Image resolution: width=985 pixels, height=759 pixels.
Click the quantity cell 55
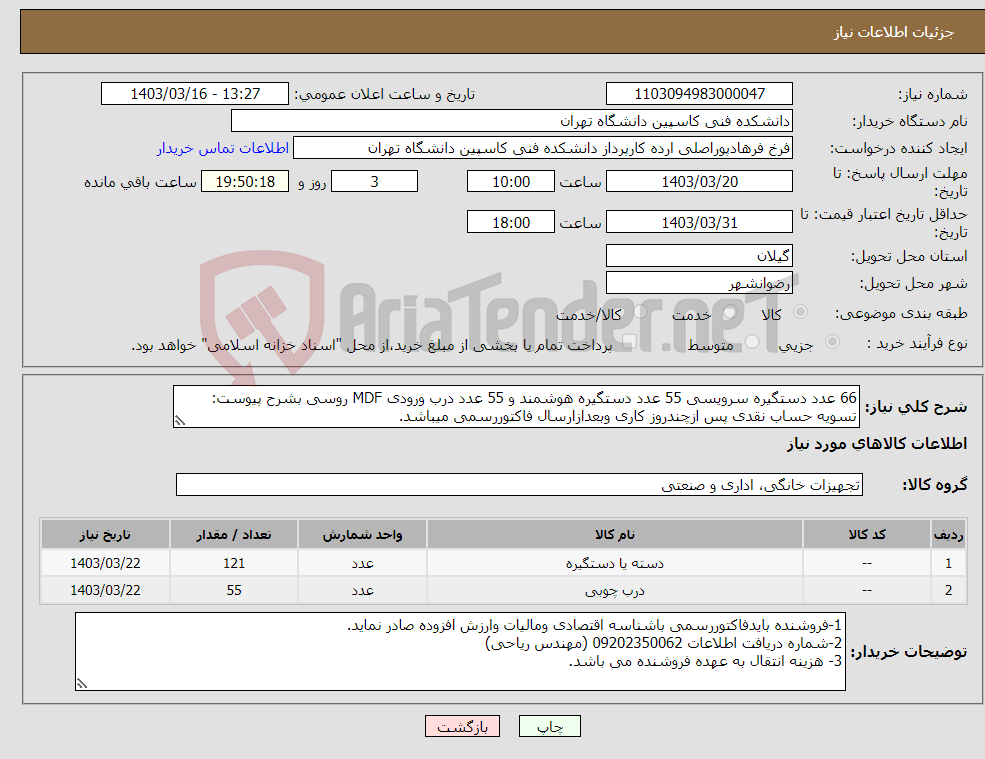click(234, 590)
